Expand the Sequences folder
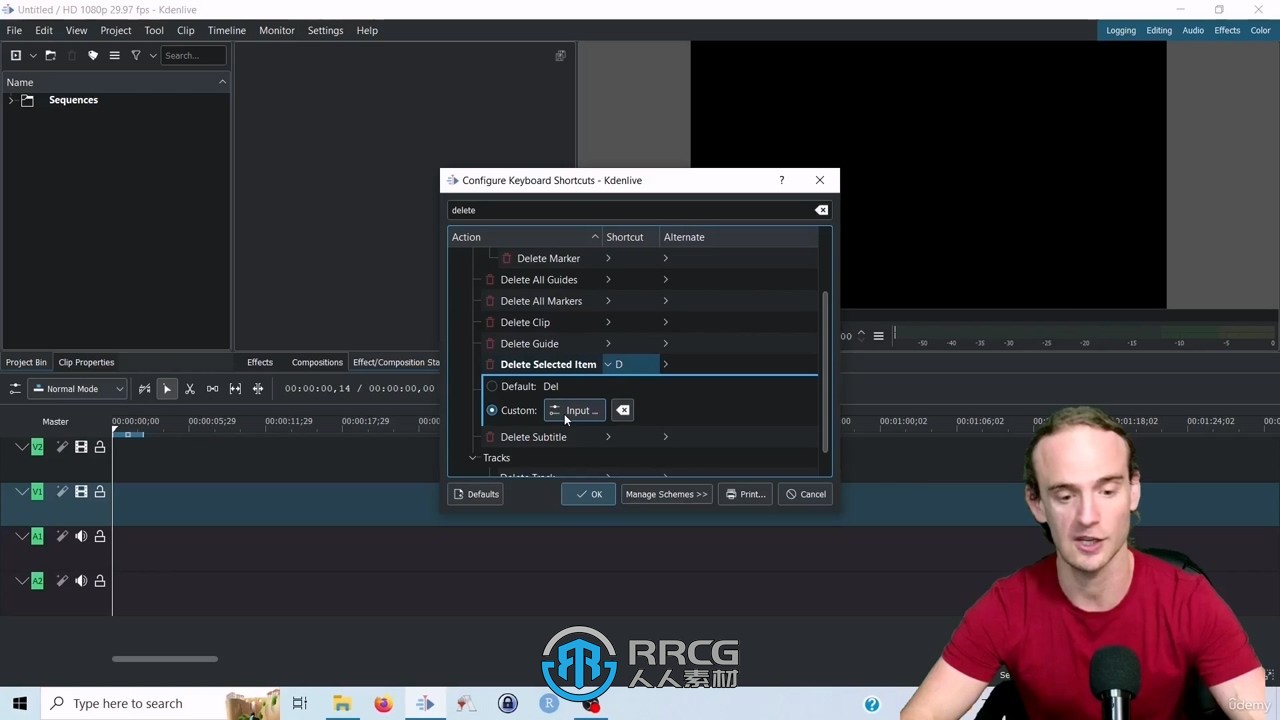1280x720 pixels. pyautogui.click(x=11, y=100)
